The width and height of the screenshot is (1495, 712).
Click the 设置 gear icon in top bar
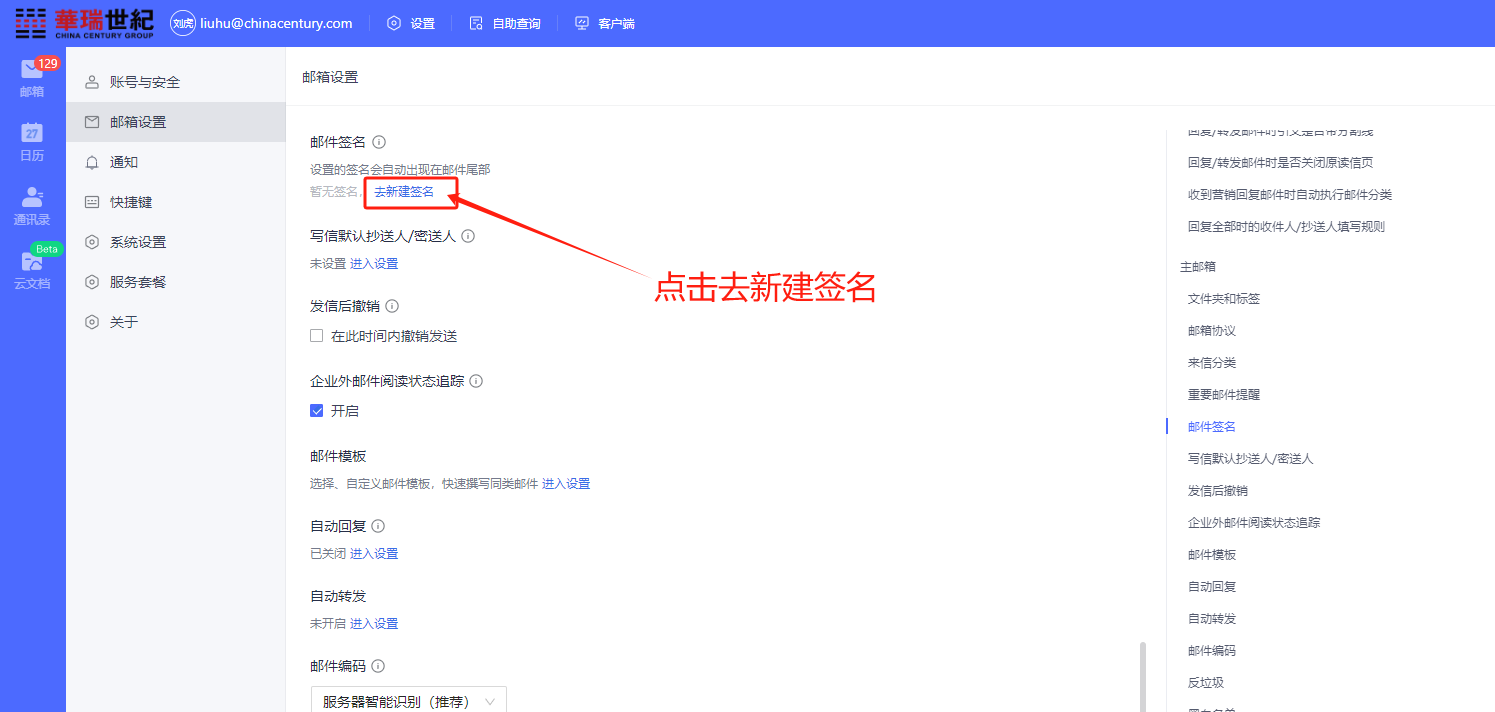394,23
